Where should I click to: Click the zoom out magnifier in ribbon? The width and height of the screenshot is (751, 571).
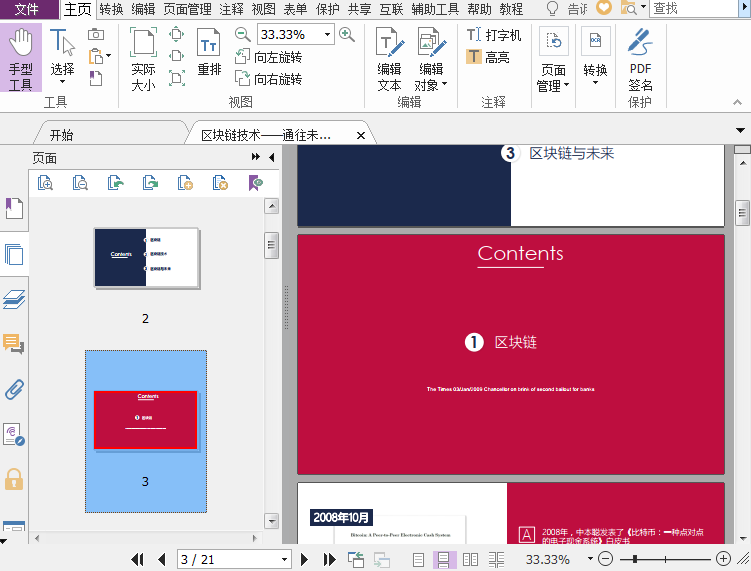[x=243, y=34]
